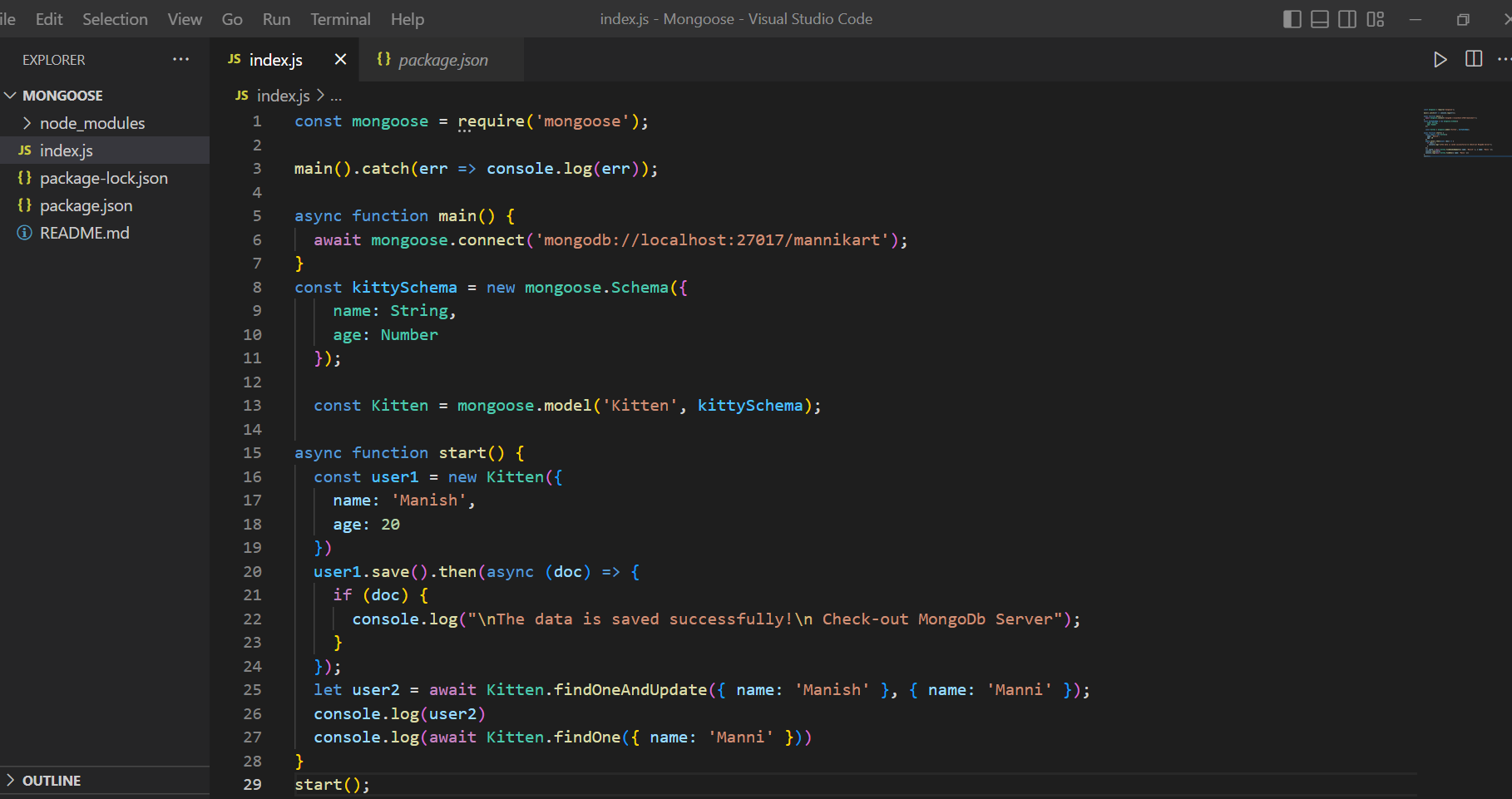Screen dimensions: 1512x799
Task: Click 'start();' call on line 29
Action: point(332,784)
